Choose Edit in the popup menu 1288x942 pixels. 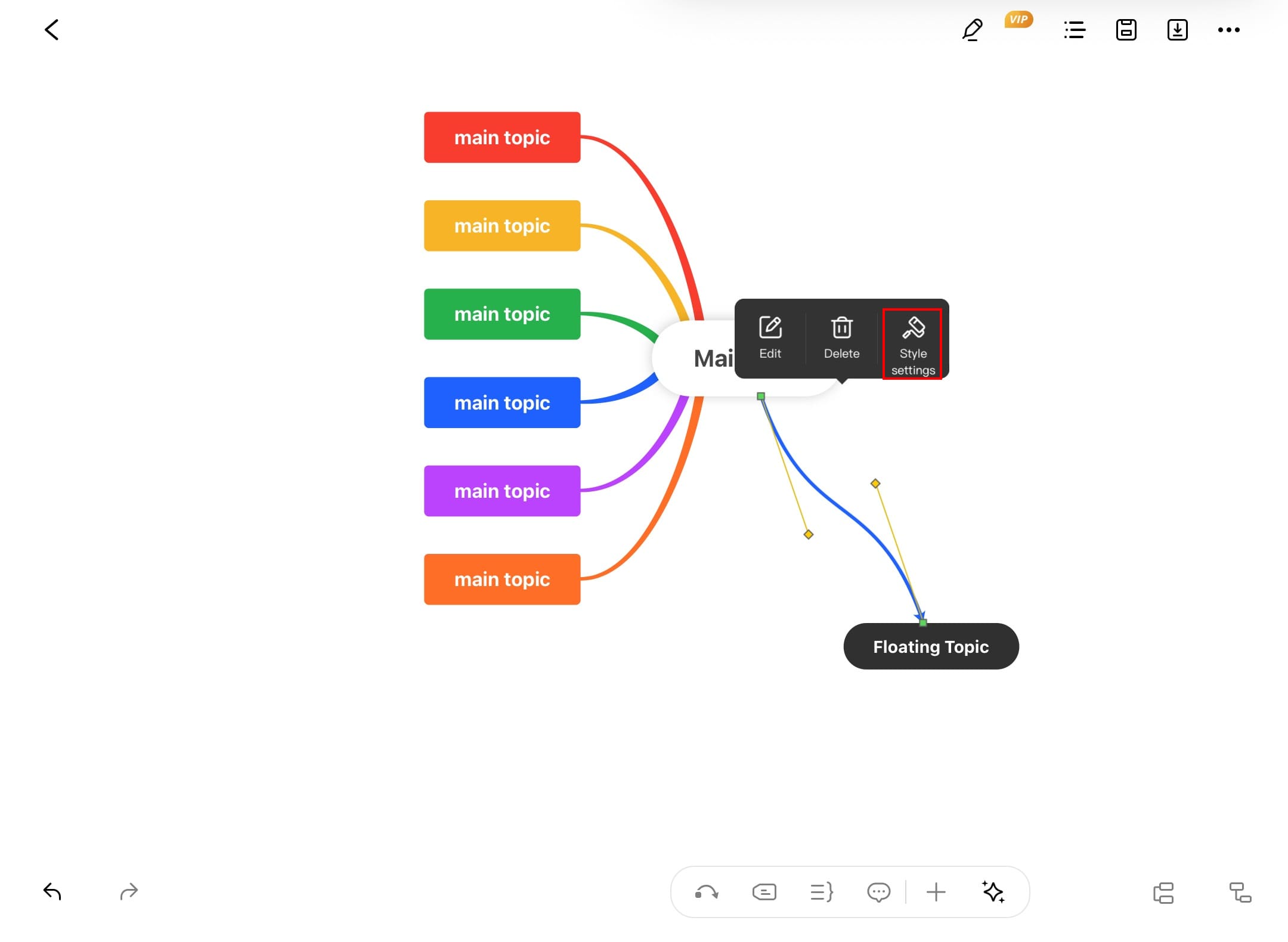[x=770, y=339]
